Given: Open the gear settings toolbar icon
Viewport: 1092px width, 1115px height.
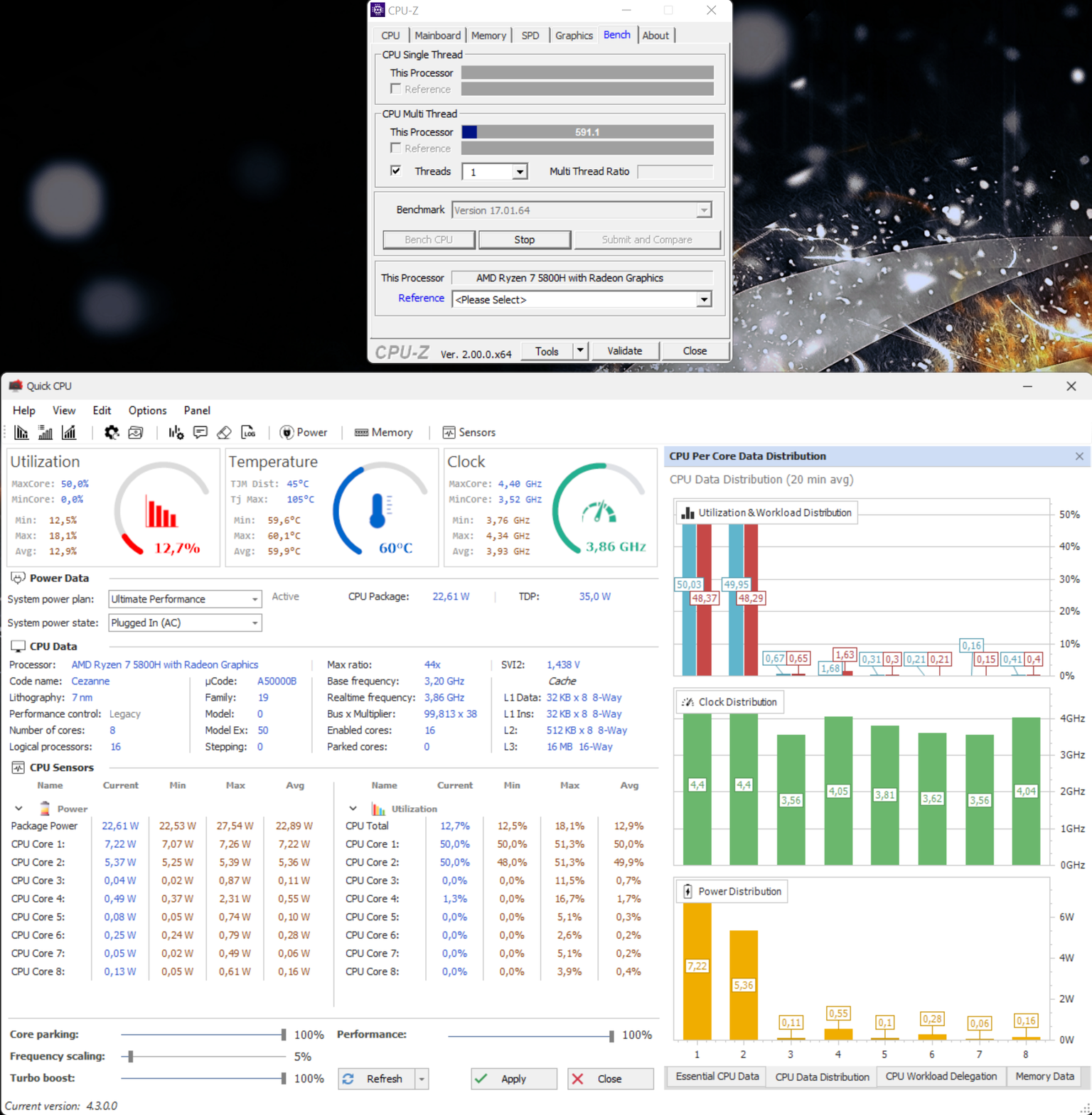Looking at the screenshot, I should pos(112,432).
